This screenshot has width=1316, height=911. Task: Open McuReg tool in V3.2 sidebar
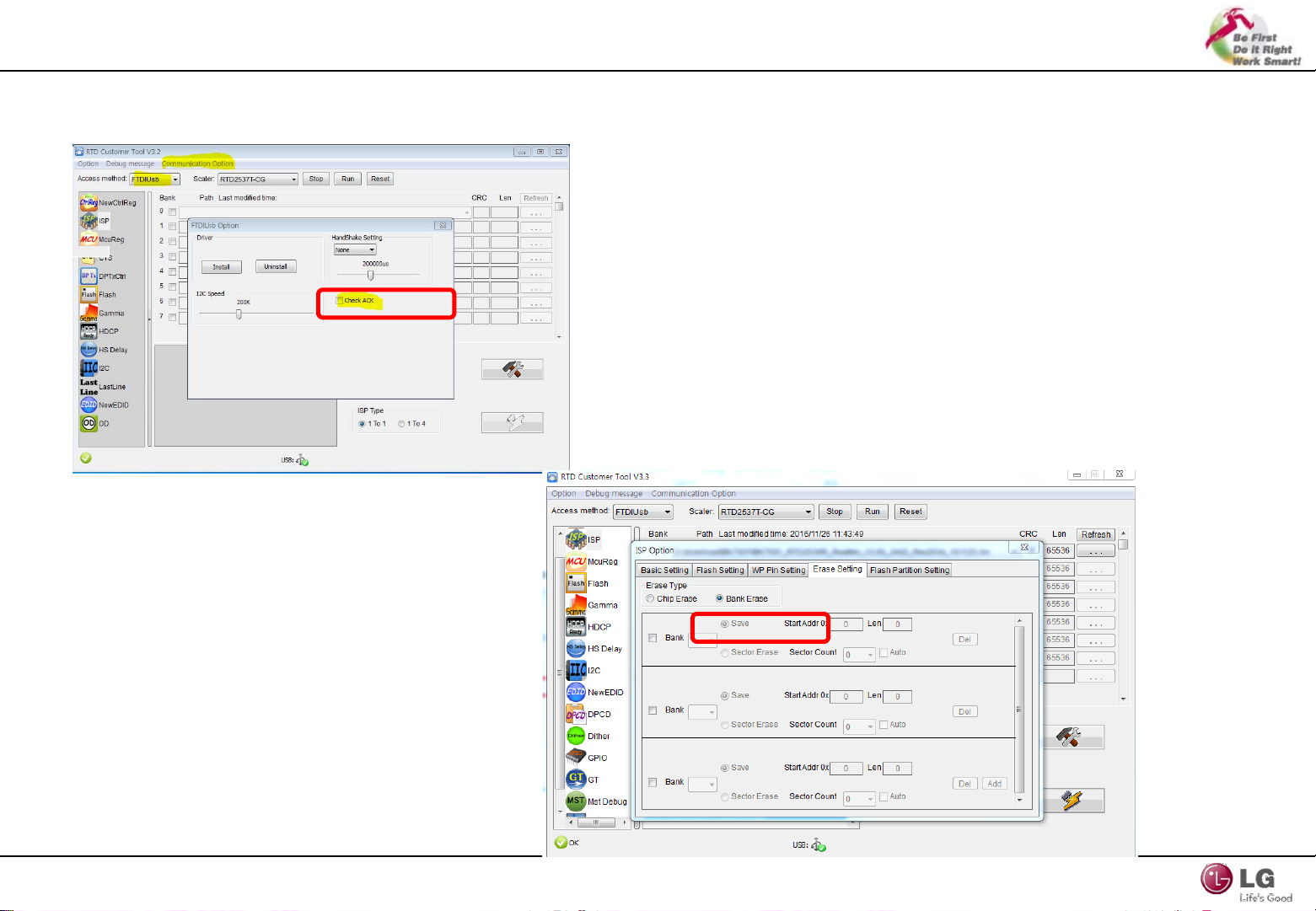(x=102, y=239)
